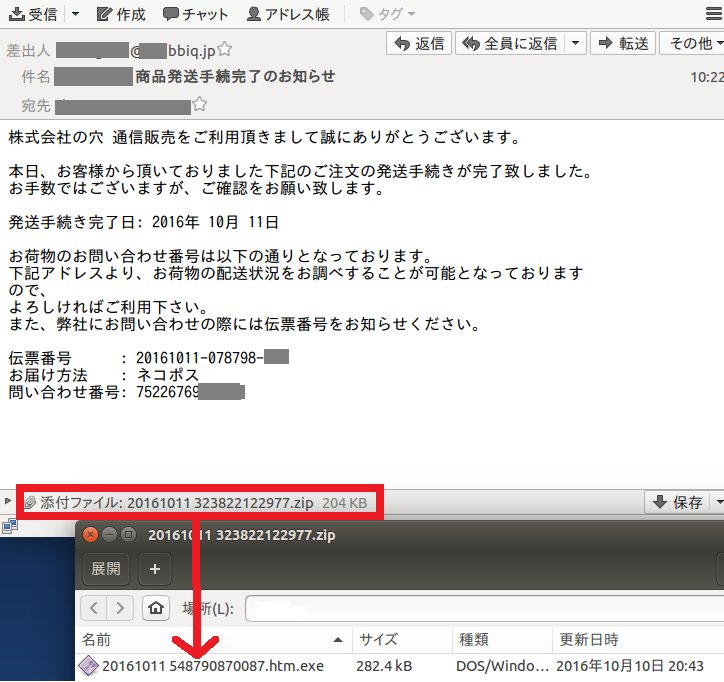Open the dropdown arrow next to 受信
This screenshot has height=682, width=724.
coord(75,14)
